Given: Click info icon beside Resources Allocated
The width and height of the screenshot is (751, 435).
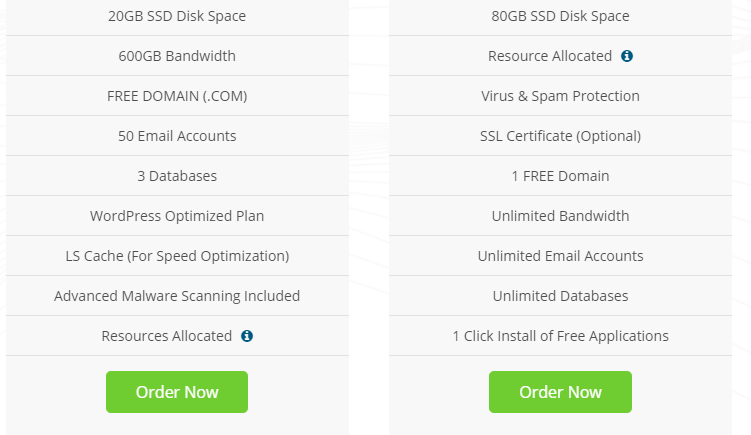Looking at the screenshot, I should (x=247, y=336).
